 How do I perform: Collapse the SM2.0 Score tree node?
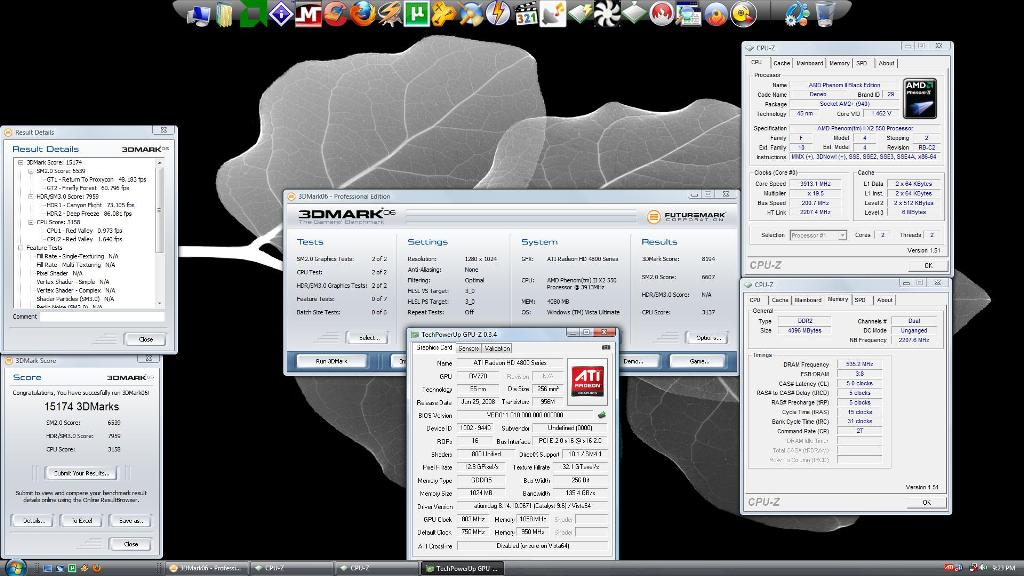click(30, 171)
